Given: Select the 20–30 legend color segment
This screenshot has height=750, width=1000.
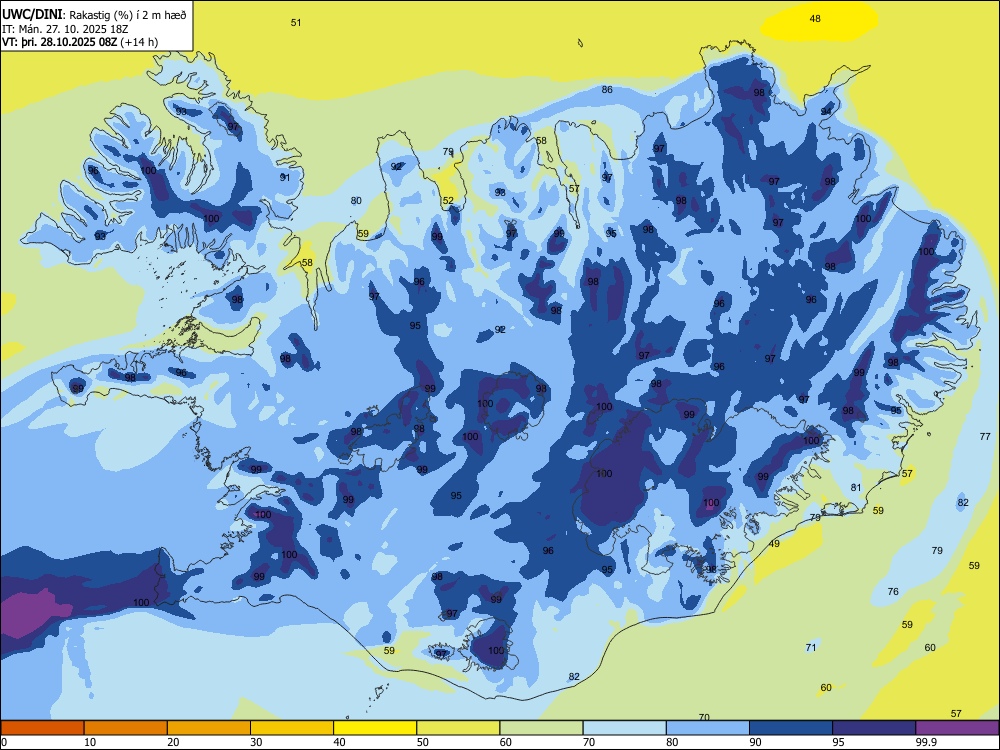Looking at the screenshot, I should [x=209, y=728].
